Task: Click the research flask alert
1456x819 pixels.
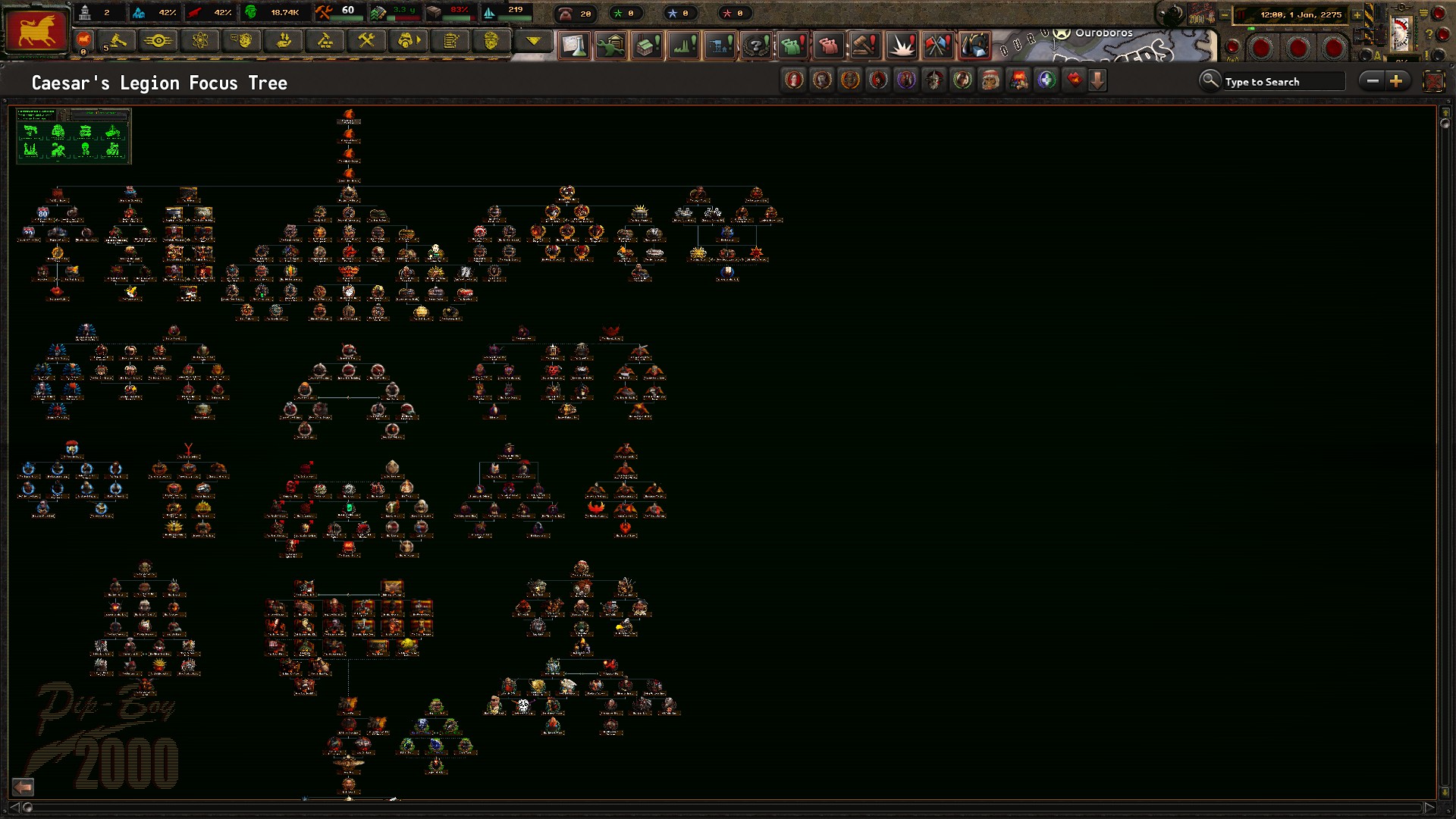Action: tap(575, 45)
